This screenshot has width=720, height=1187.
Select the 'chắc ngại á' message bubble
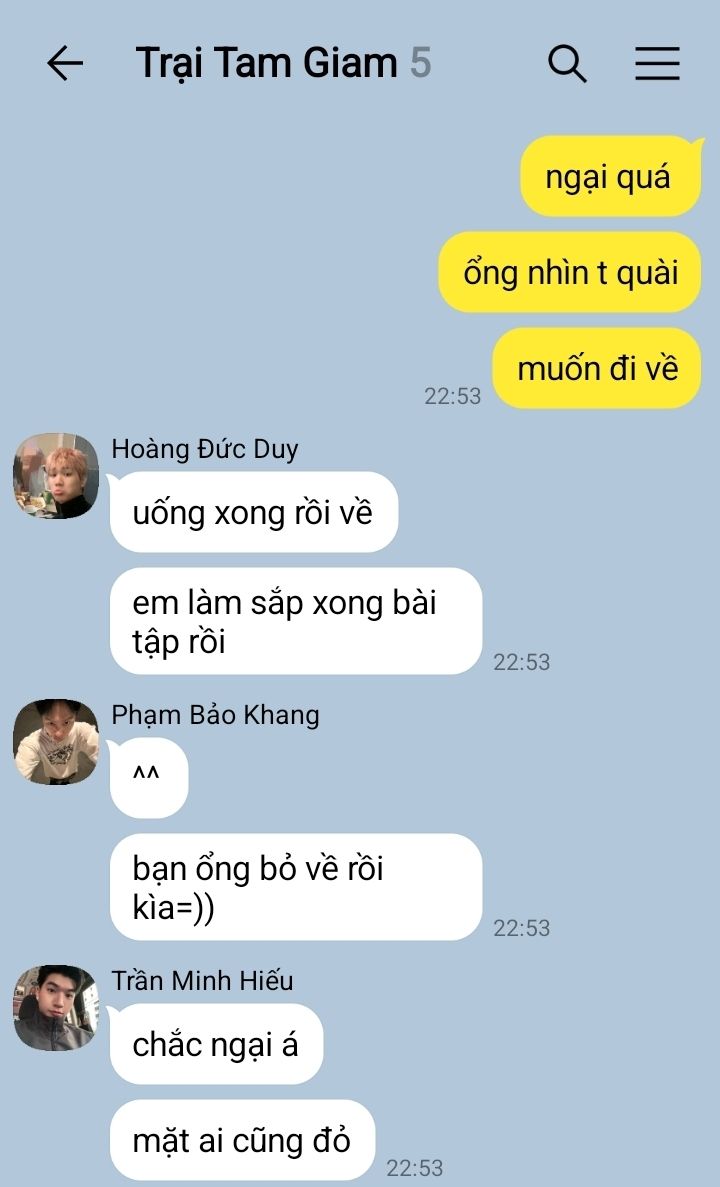217,1045
